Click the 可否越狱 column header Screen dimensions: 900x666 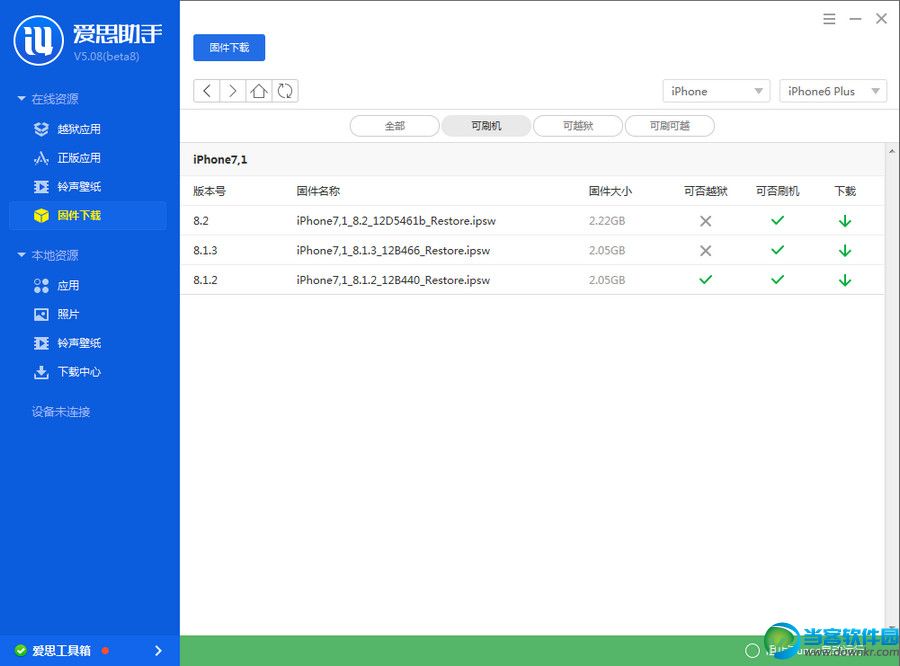pyautogui.click(x=706, y=191)
